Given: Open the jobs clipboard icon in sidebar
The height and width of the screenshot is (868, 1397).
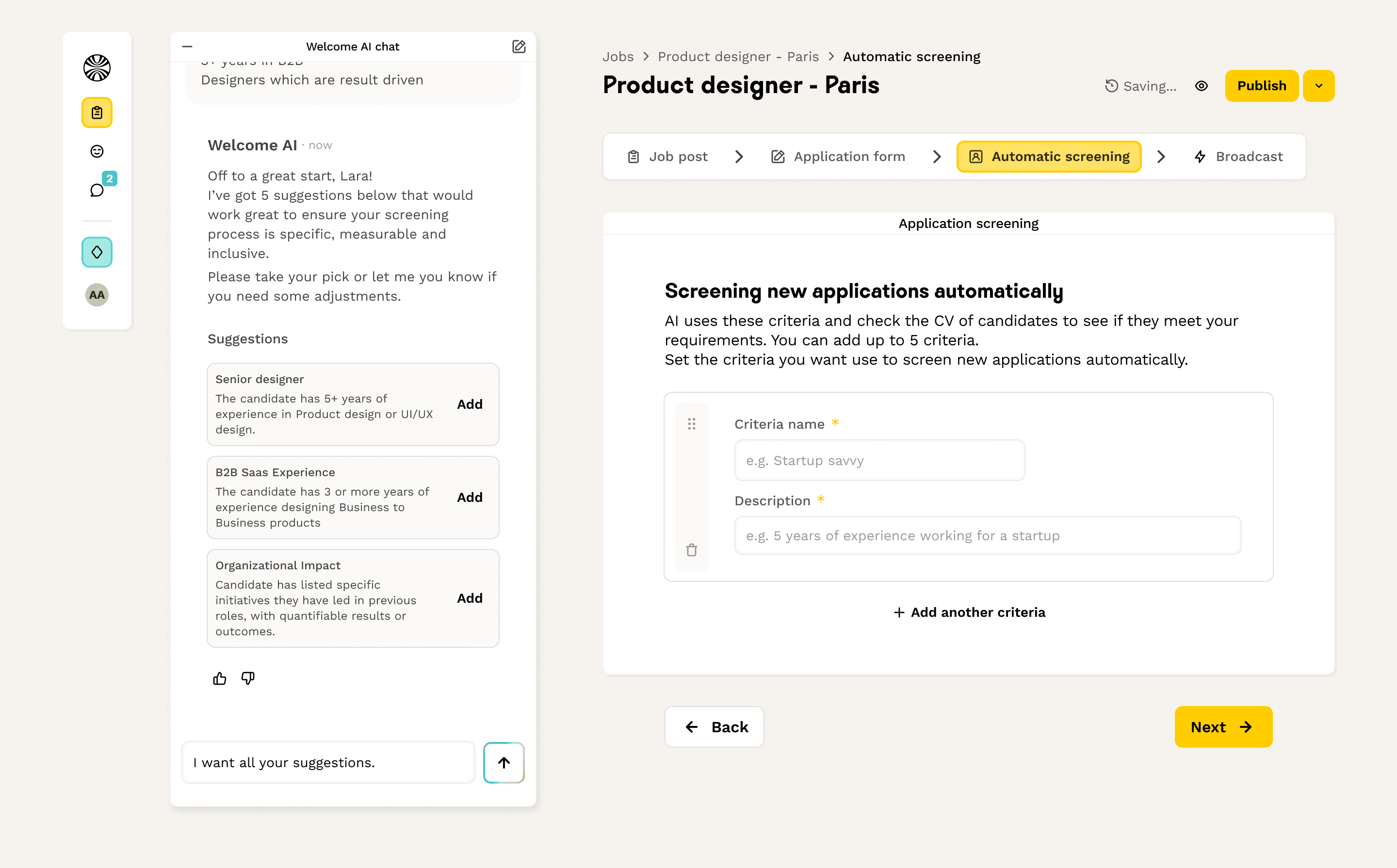Looking at the screenshot, I should point(97,113).
